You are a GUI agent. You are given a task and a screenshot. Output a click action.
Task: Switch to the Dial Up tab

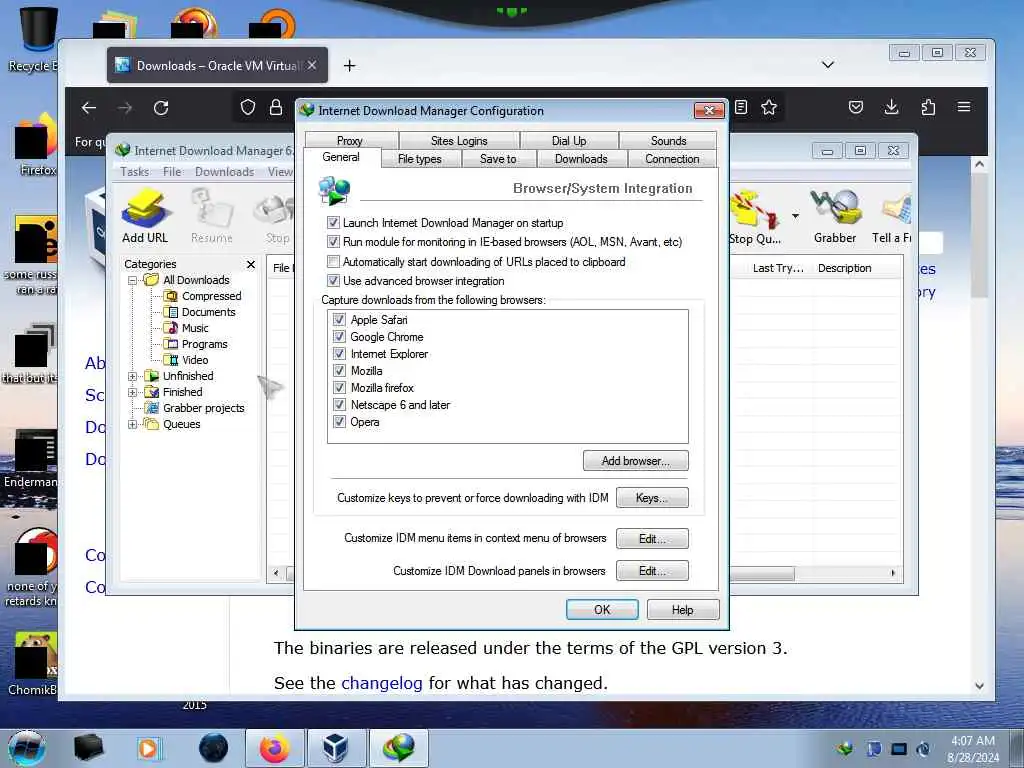pos(569,140)
